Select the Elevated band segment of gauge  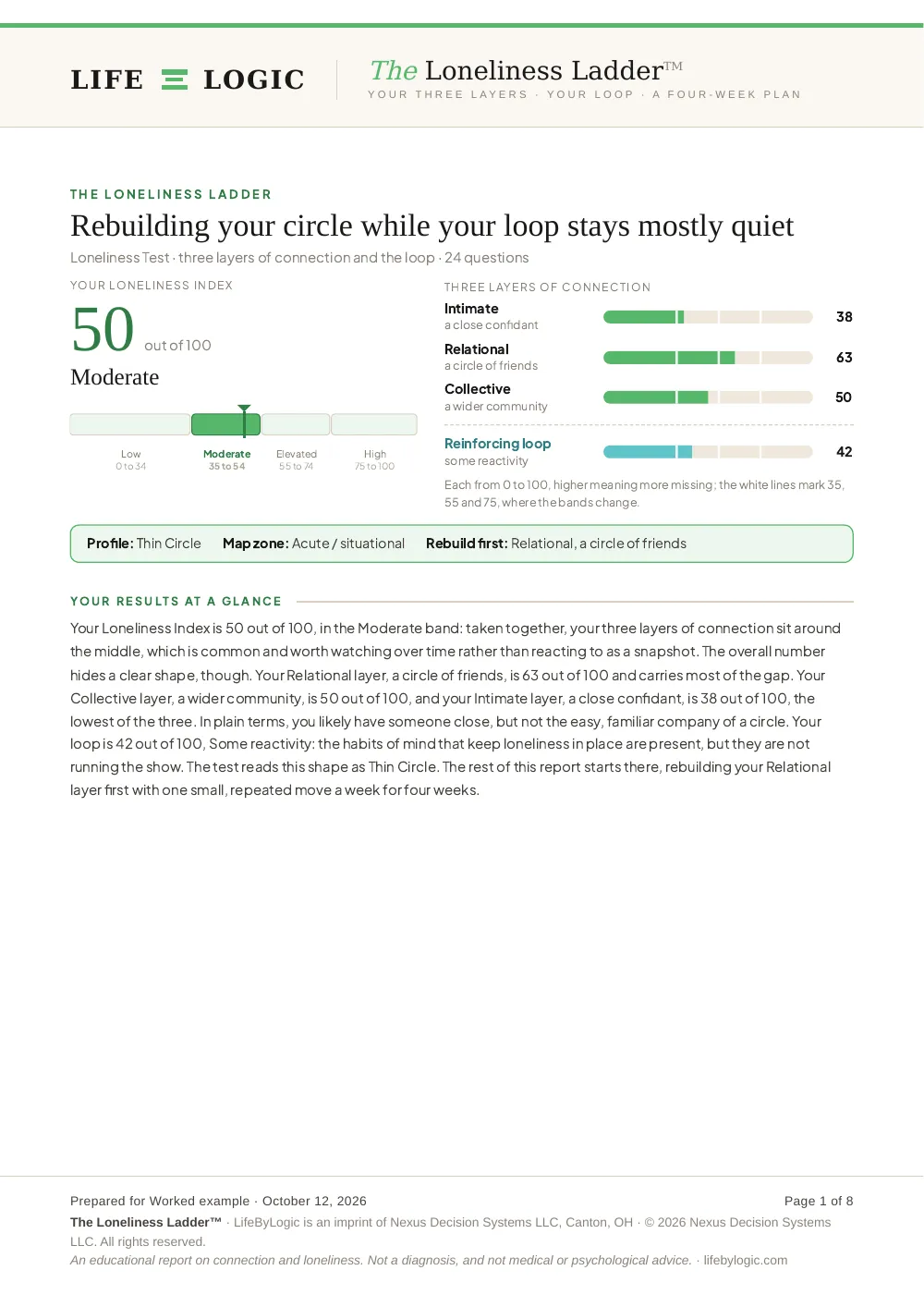tap(296, 424)
